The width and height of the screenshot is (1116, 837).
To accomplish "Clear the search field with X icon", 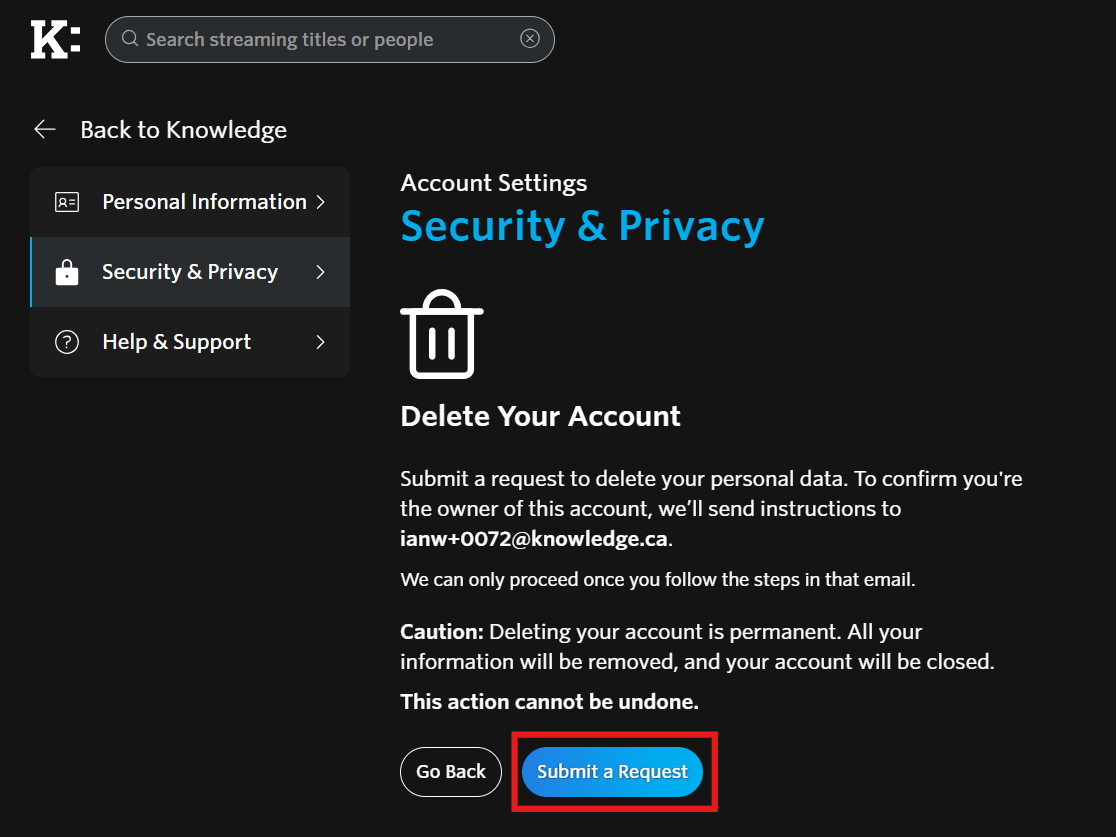I will [x=530, y=39].
